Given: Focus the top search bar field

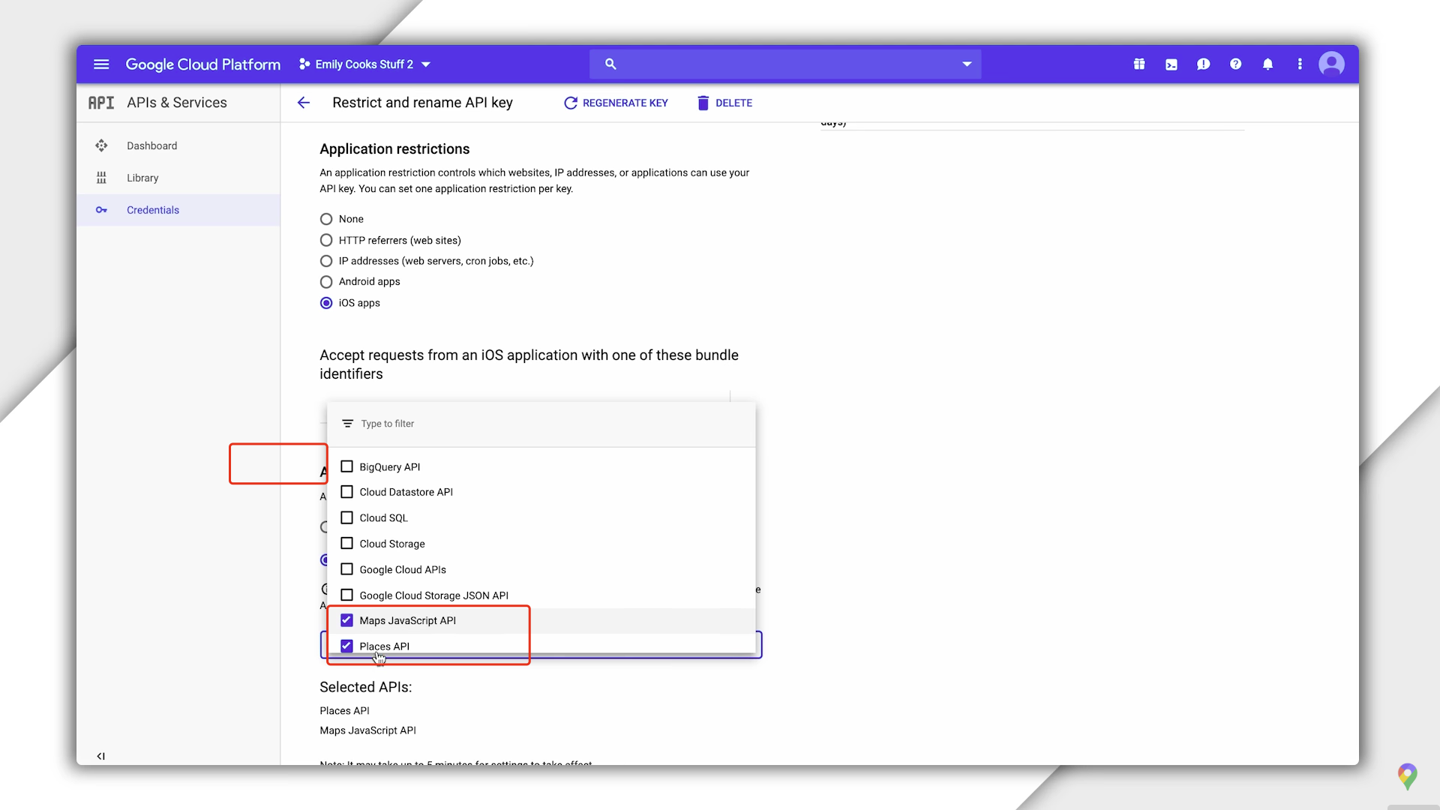Looking at the screenshot, I should coord(785,64).
